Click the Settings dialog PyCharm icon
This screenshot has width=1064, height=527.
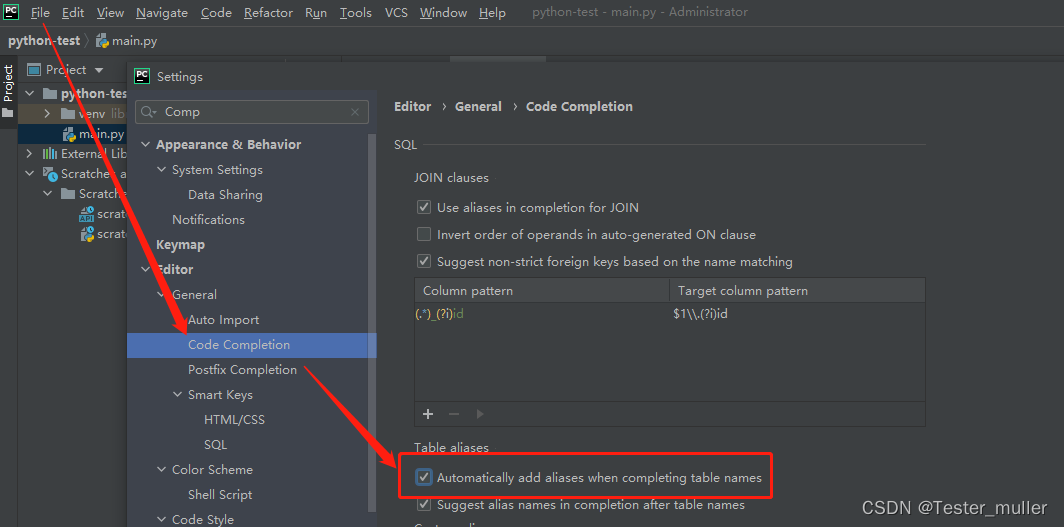(142, 76)
